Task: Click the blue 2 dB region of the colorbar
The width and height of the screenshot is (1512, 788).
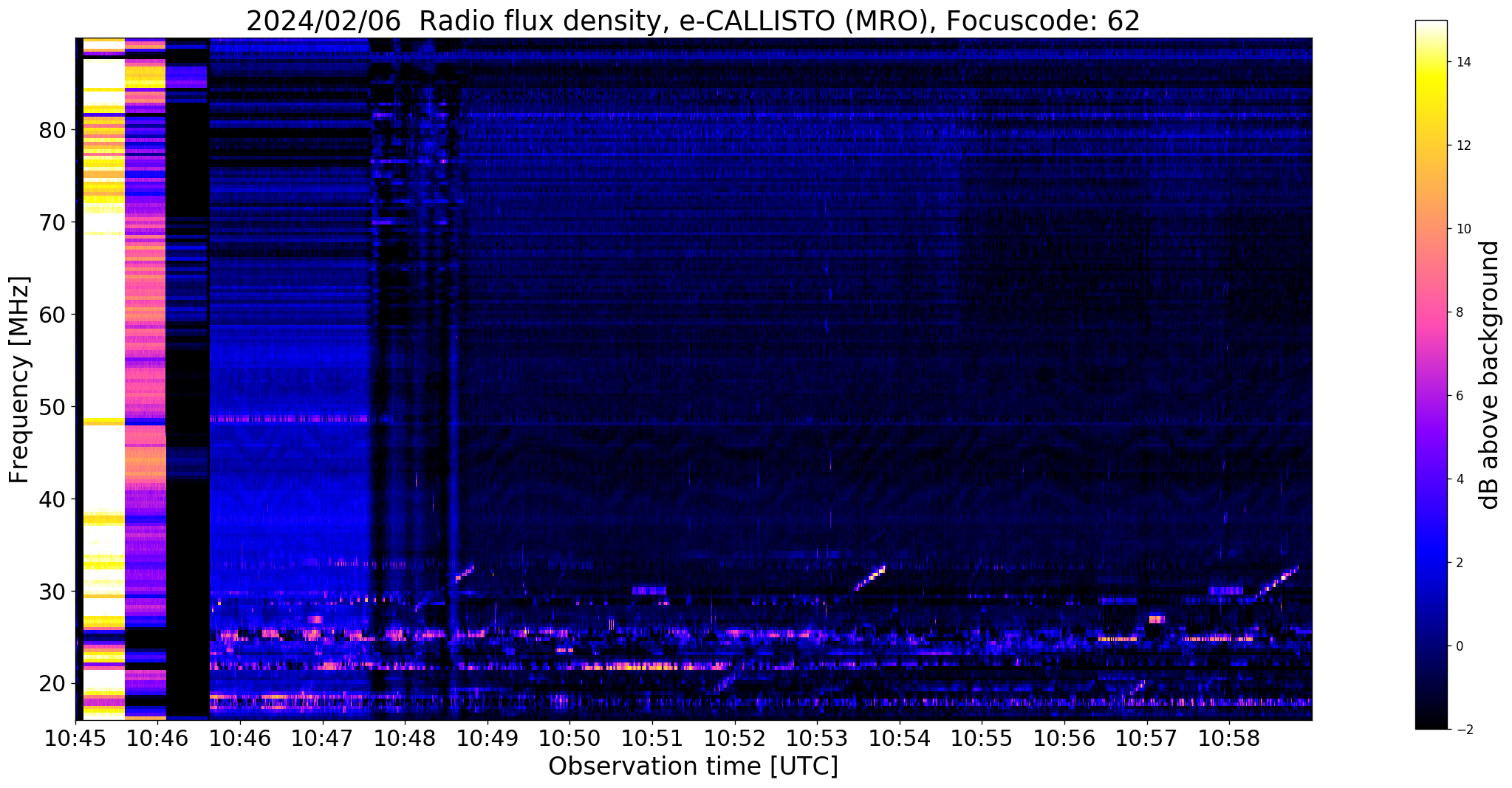Action: click(x=1431, y=563)
